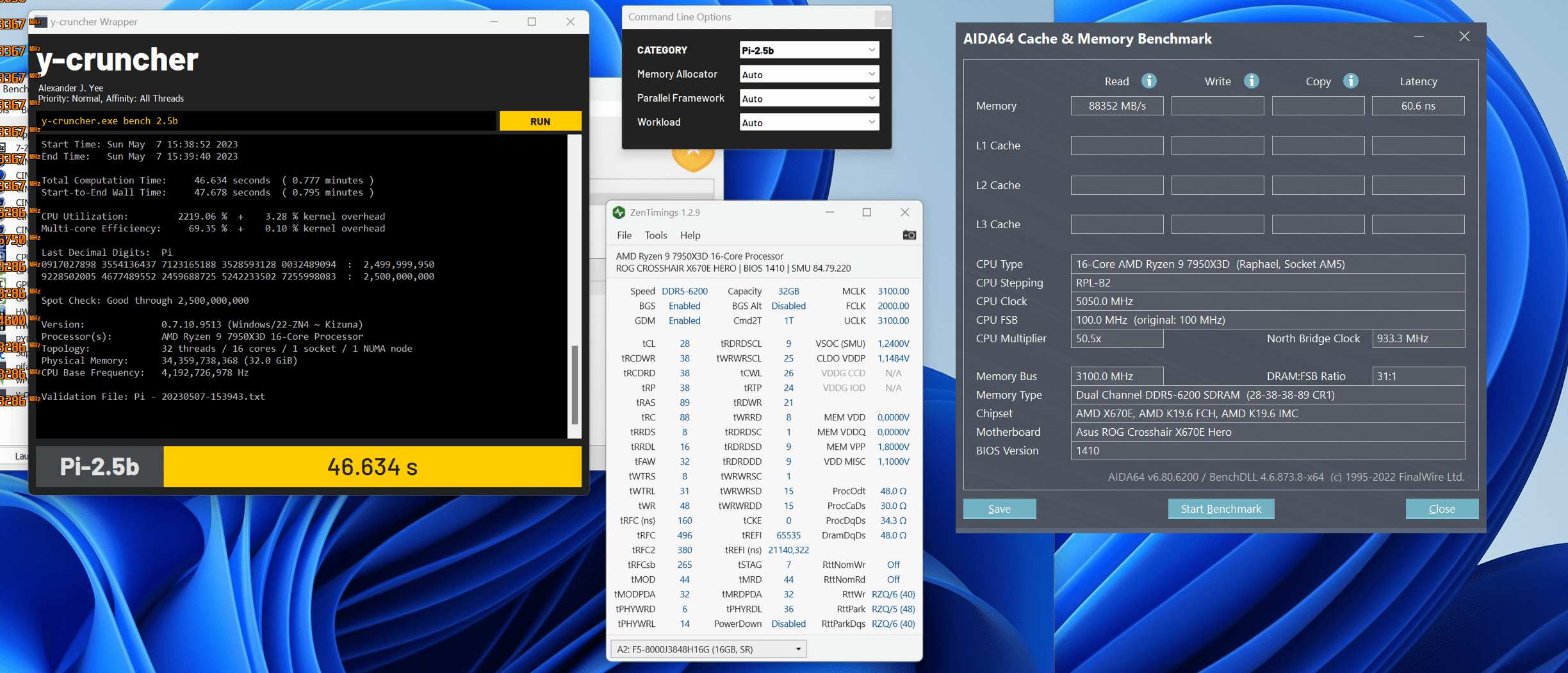This screenshot has height=673, width=1568.
Task: Click the ZenTimings camera screenshot icon
Action: [x=909, y=235]
